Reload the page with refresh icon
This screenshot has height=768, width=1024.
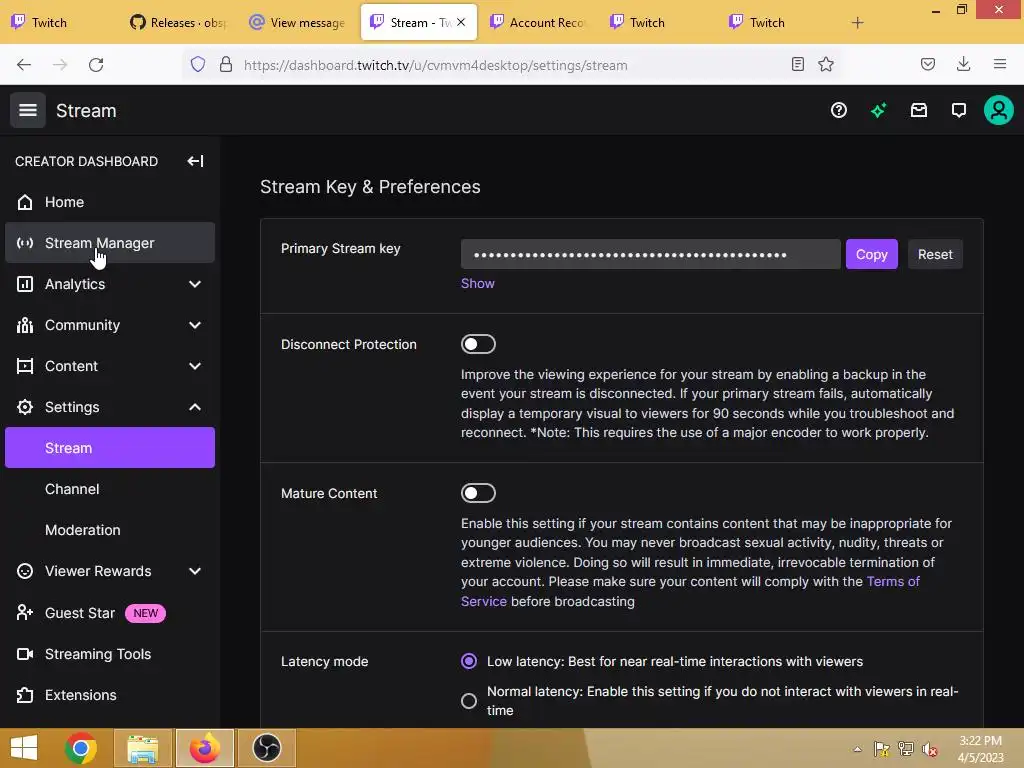click(x=96, y=64)
